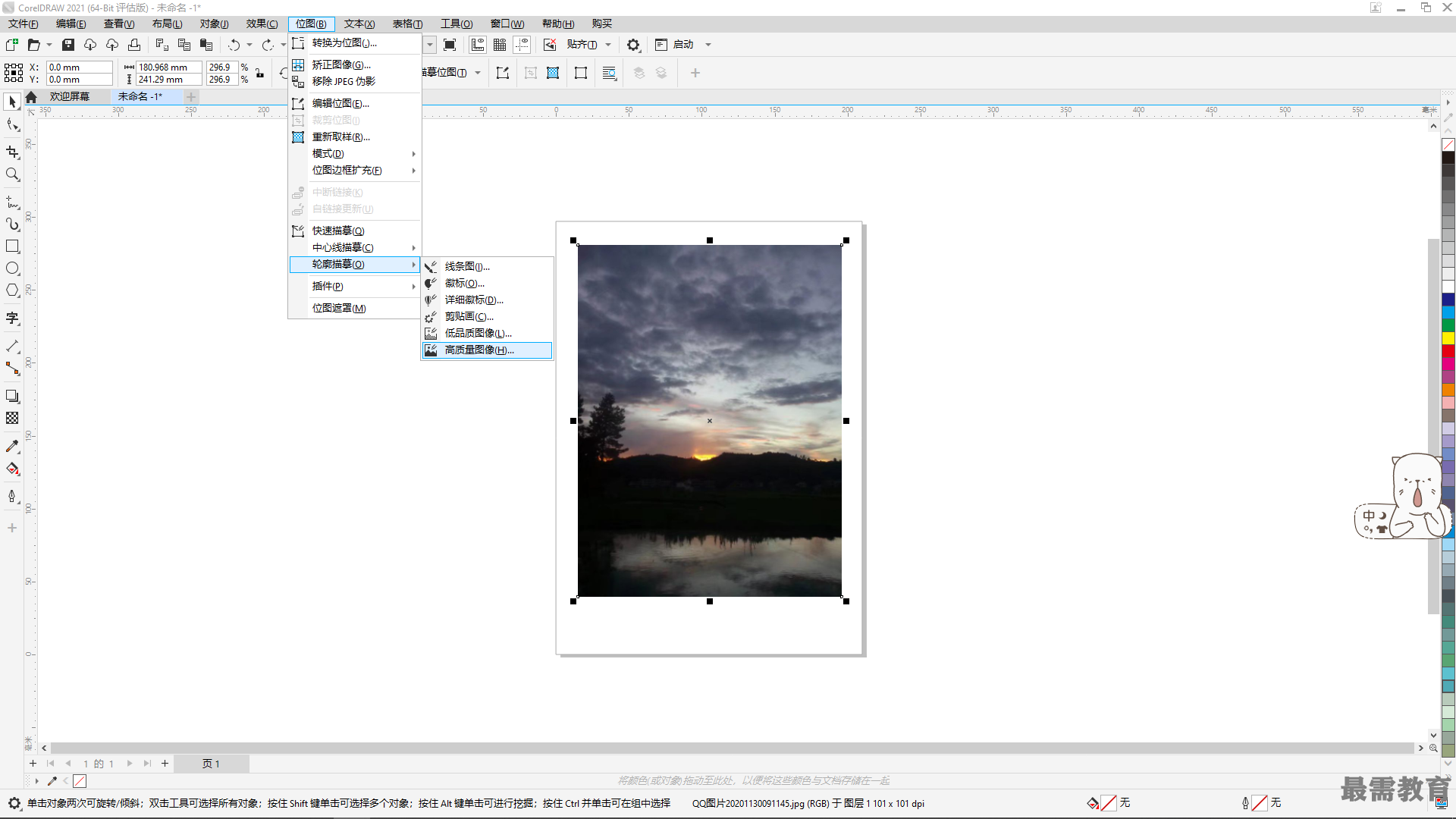Add a new document tab with plus
1456x819 pixels.
pos(191,96)
